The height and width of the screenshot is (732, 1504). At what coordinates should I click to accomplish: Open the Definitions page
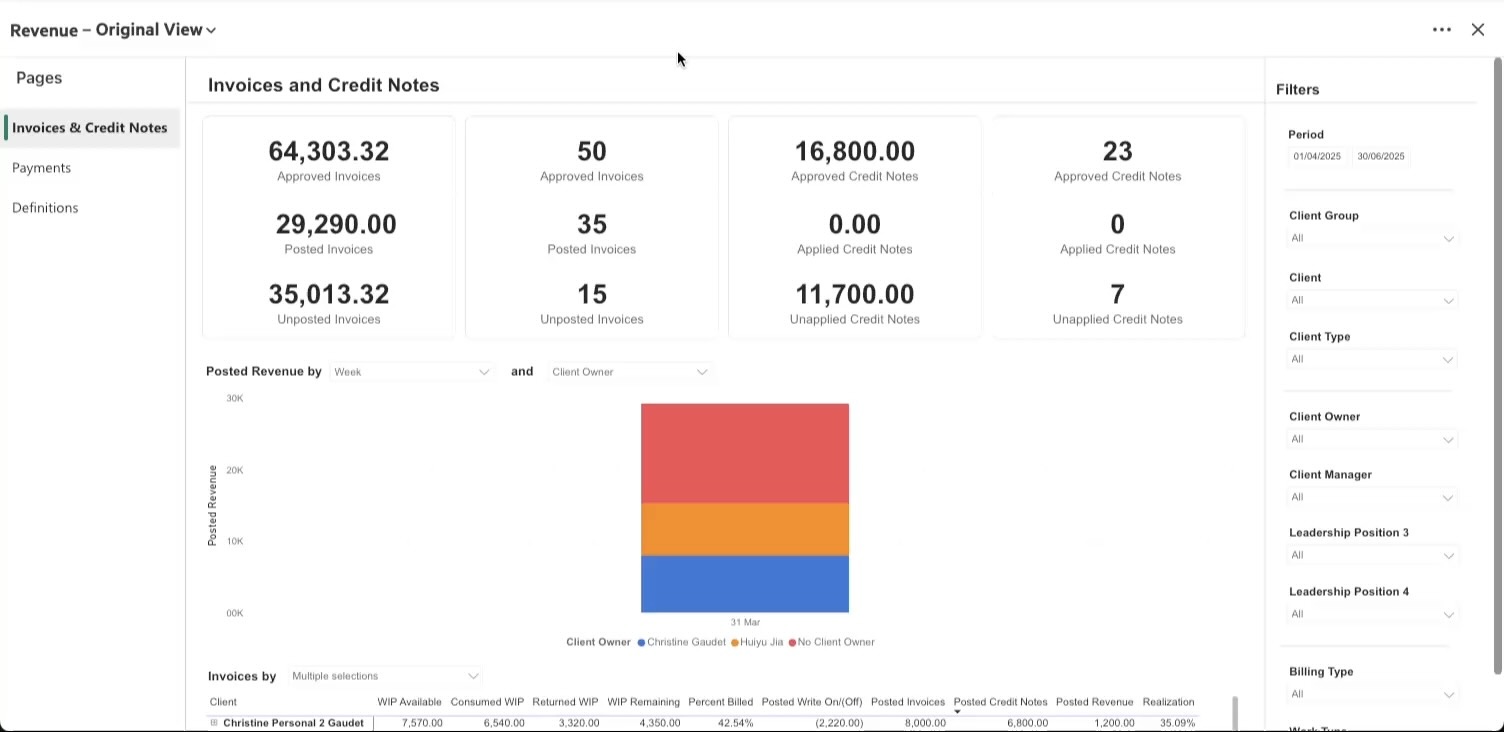pos(45,207)
